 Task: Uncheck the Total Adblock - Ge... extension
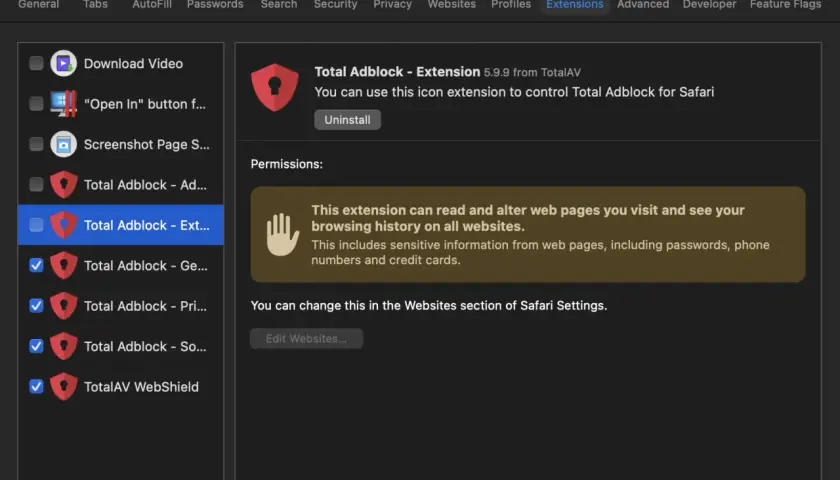36,265
